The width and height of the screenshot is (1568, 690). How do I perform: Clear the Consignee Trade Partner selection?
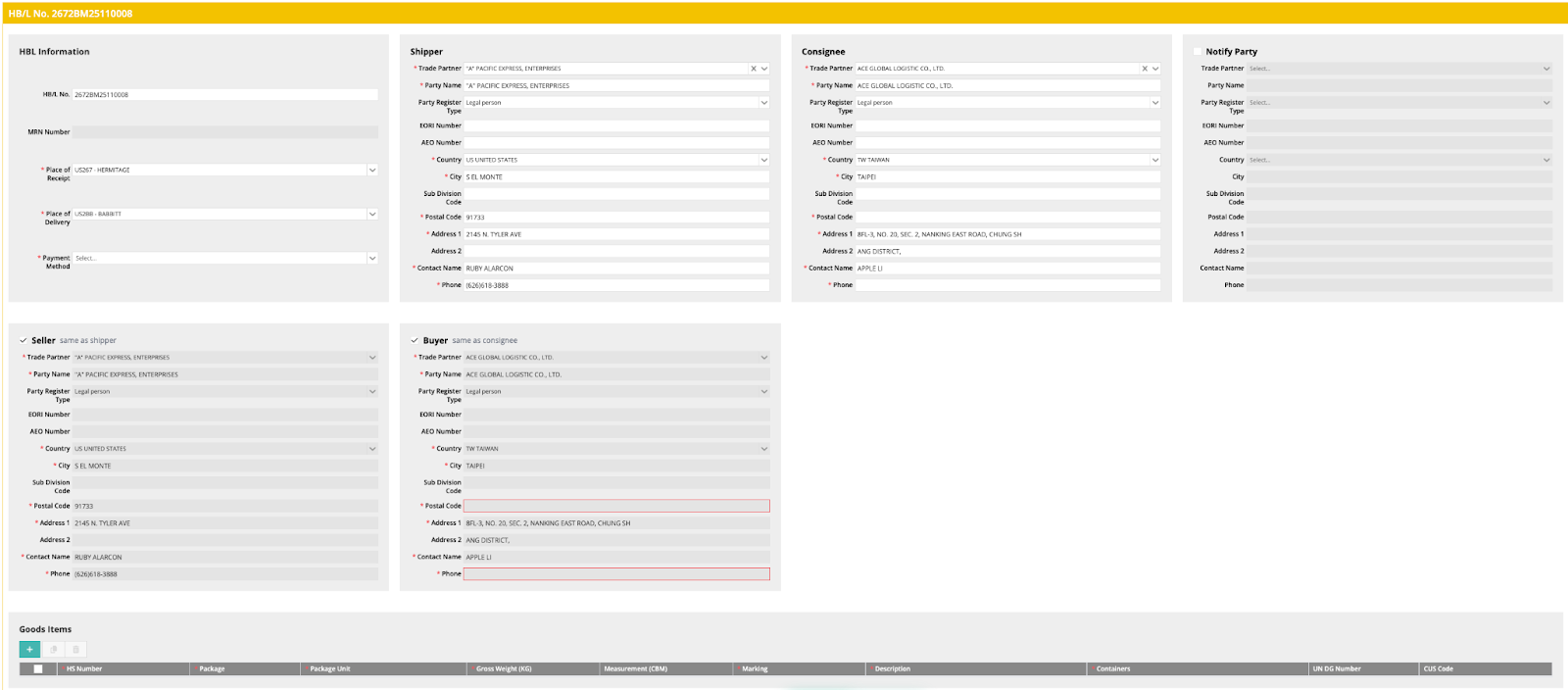(1144, 69)
